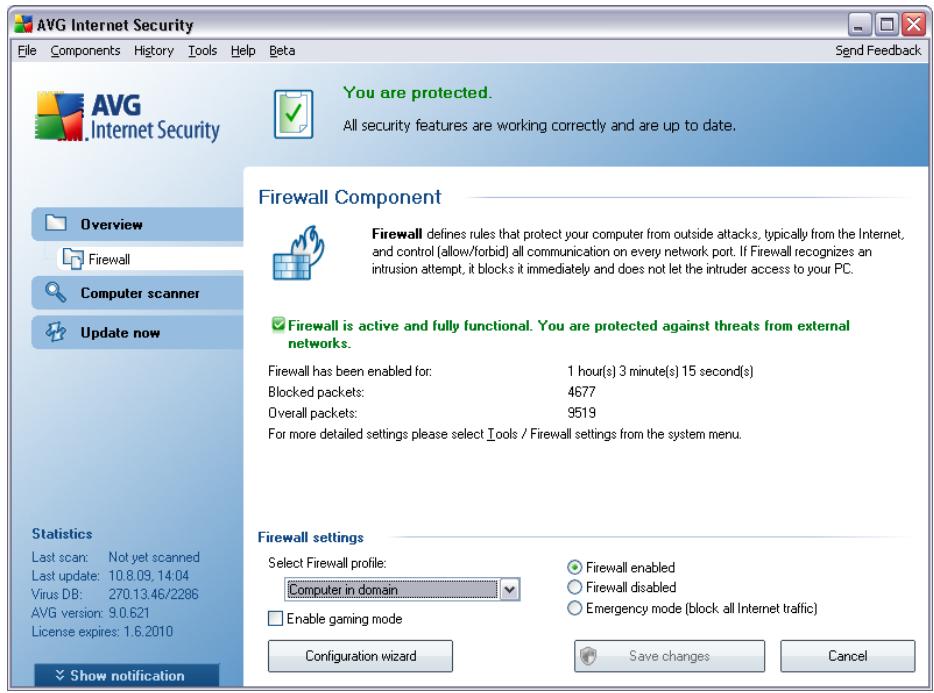
Task: Click the protected status checkmark clipboard icon
Action: click(293, 114)
